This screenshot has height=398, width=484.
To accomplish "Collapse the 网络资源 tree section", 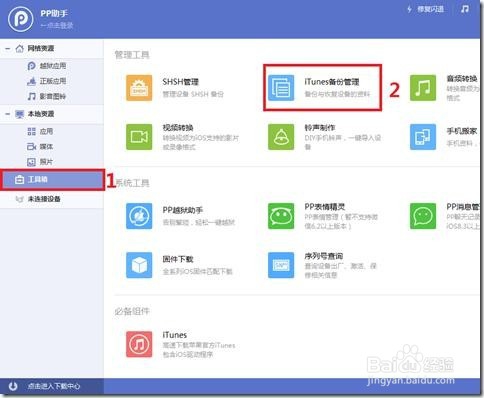I will 7,49.
